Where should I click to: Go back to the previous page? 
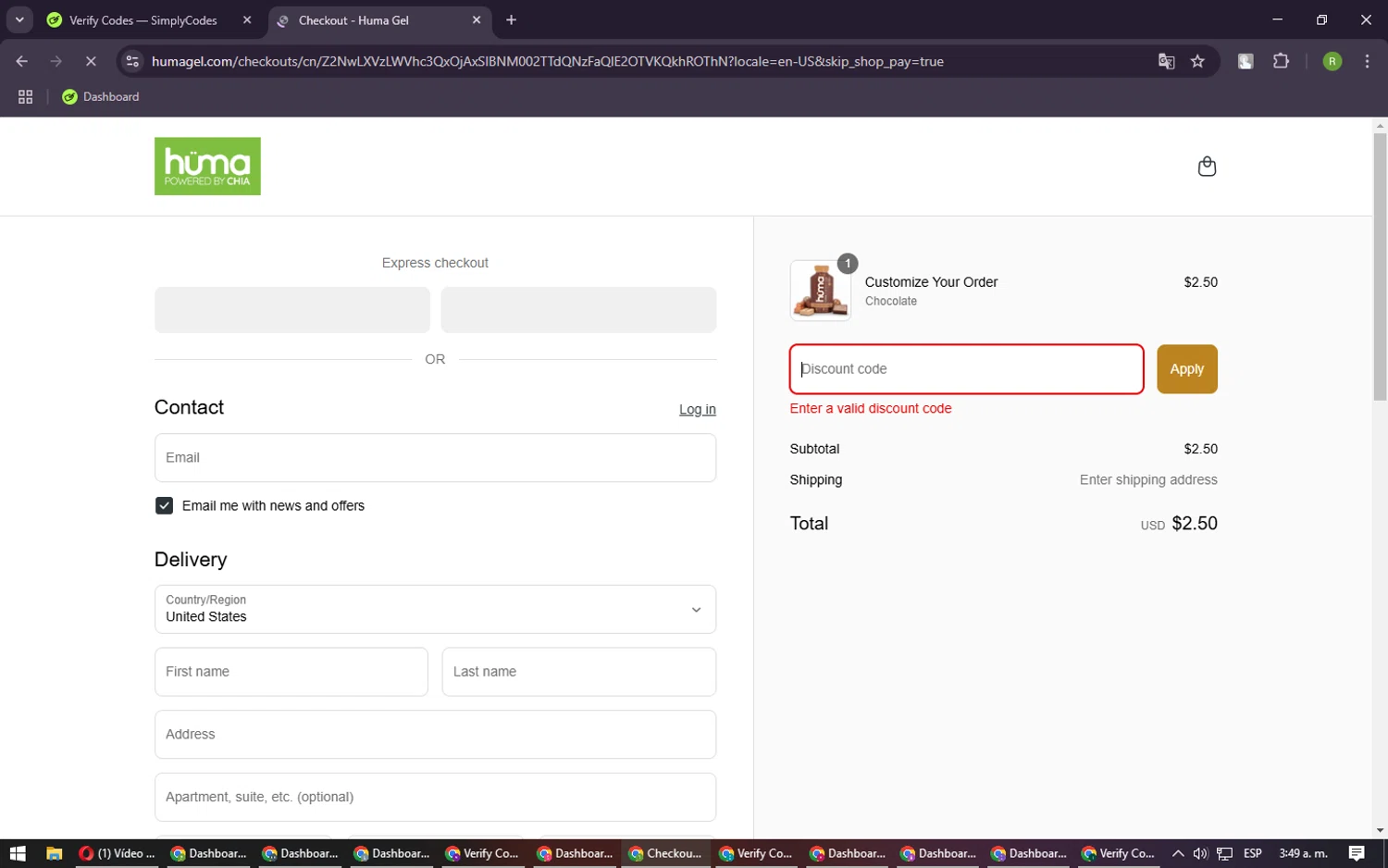[22, 61]
